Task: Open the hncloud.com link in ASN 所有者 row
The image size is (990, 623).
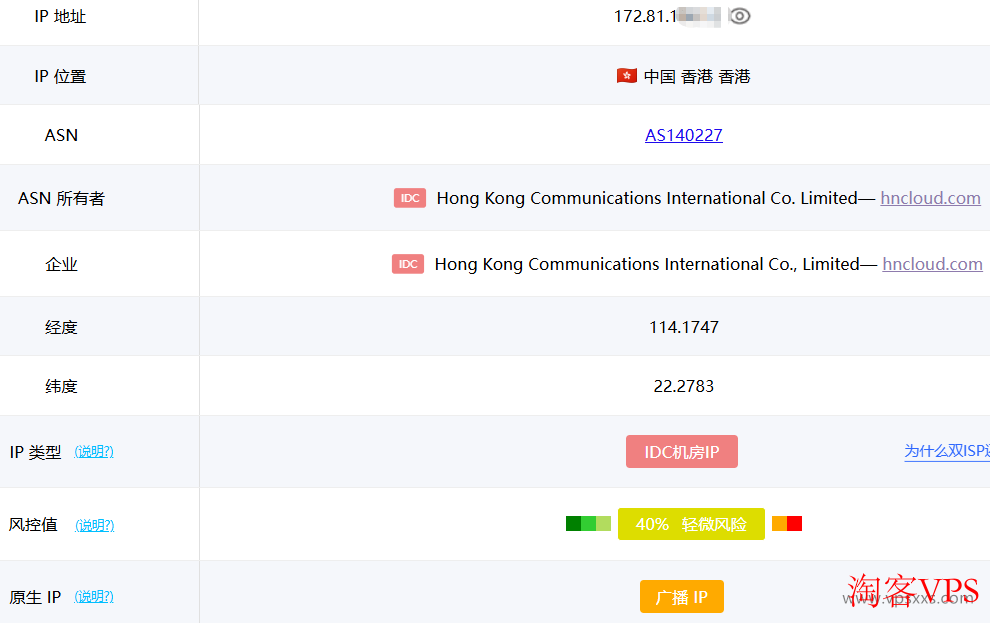Action: coord(930,198)
